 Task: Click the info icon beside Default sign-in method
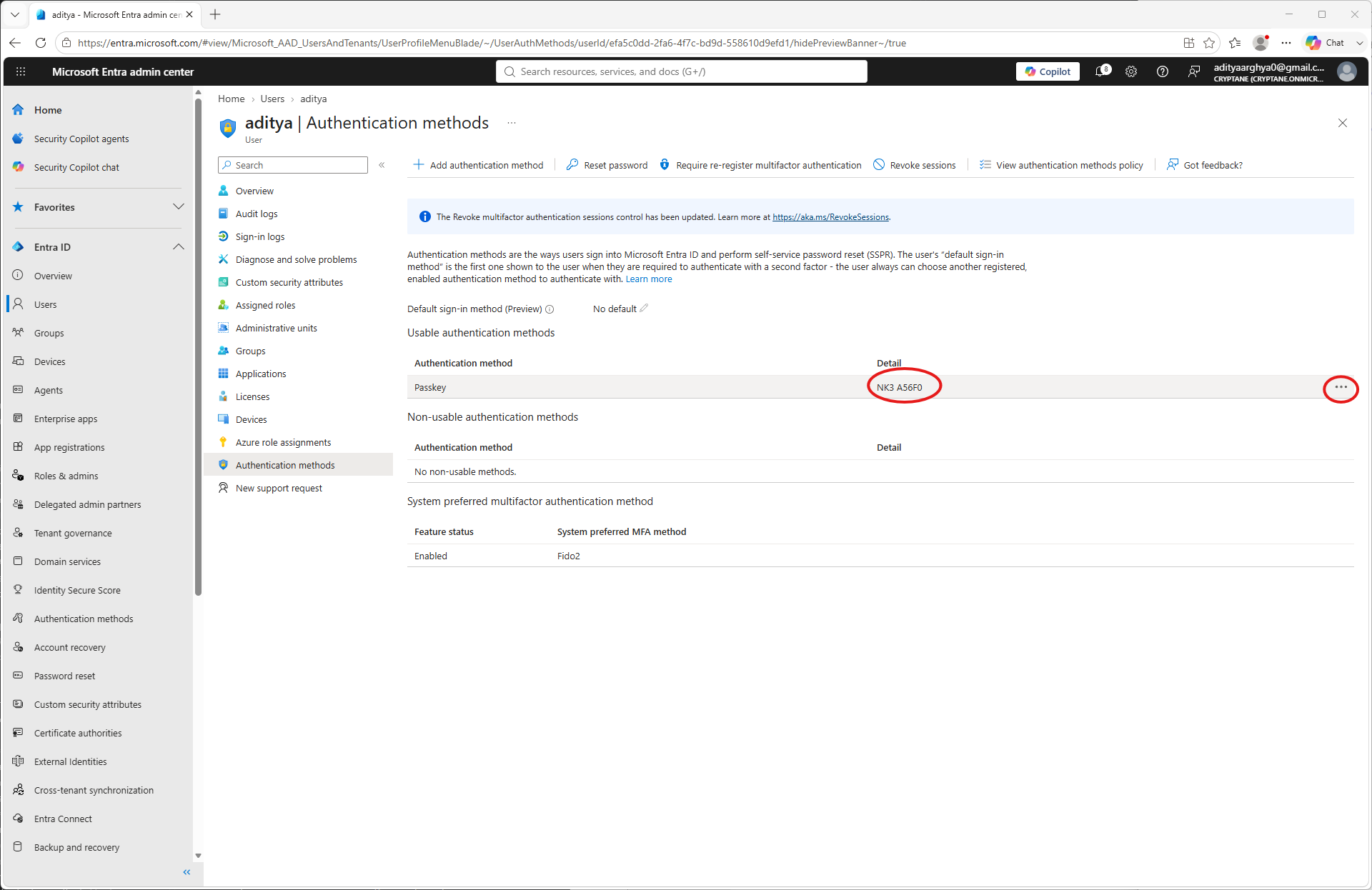550,309
